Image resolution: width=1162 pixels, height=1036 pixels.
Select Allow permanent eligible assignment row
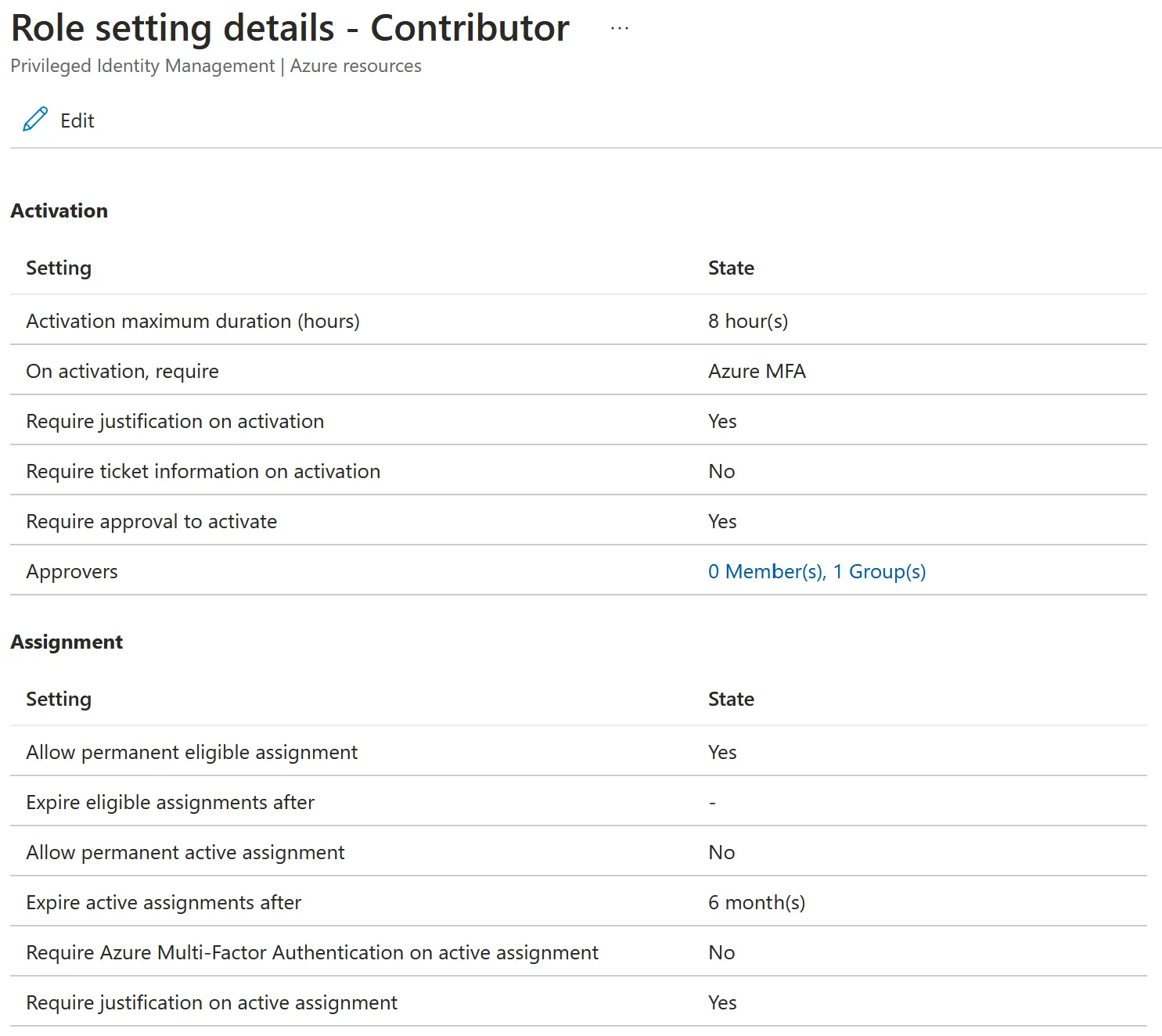[192, 753]
